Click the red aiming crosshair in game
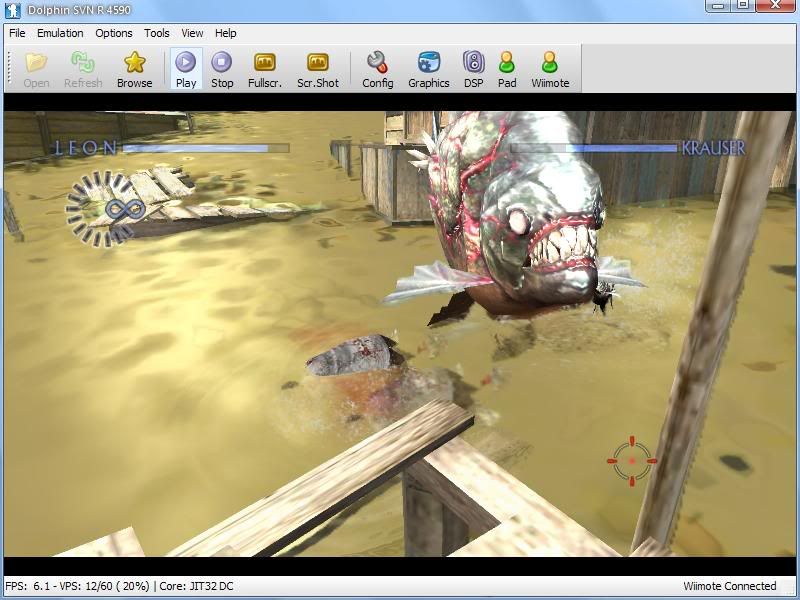 pos(632,461)
